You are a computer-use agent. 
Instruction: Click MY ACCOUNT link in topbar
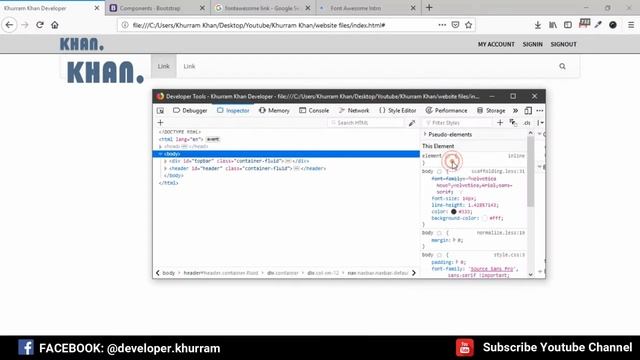[x=496, y=44]
